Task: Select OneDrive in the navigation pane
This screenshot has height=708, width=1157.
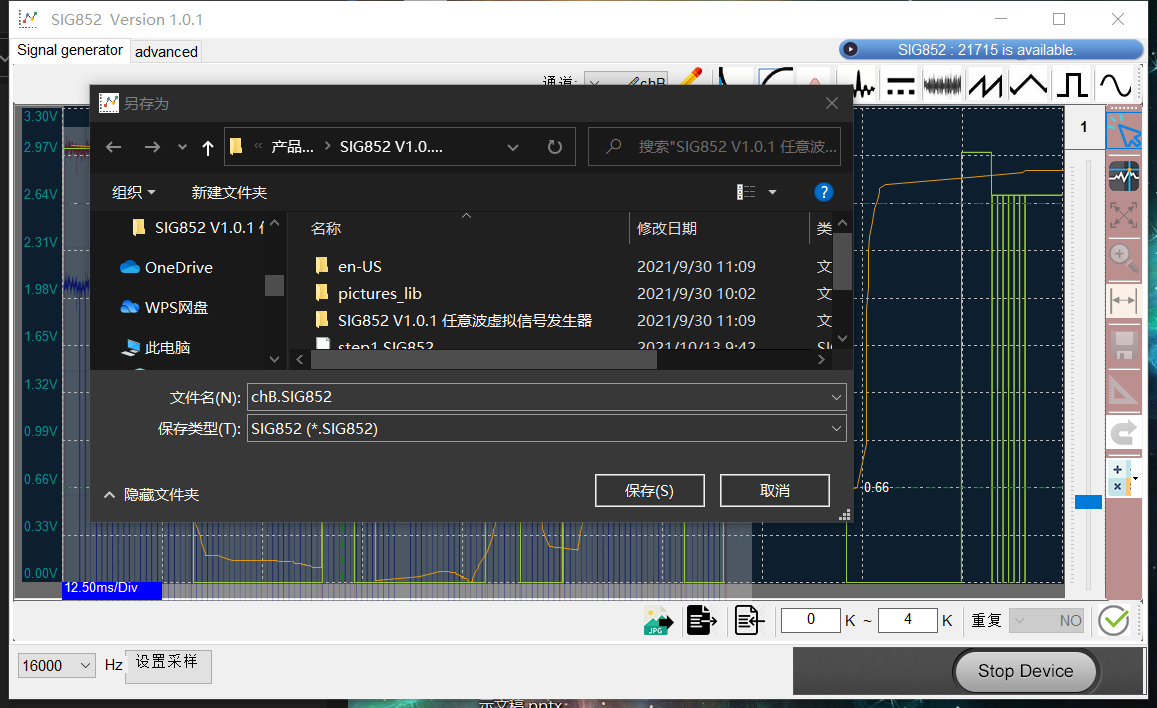Action: point(167,268)
